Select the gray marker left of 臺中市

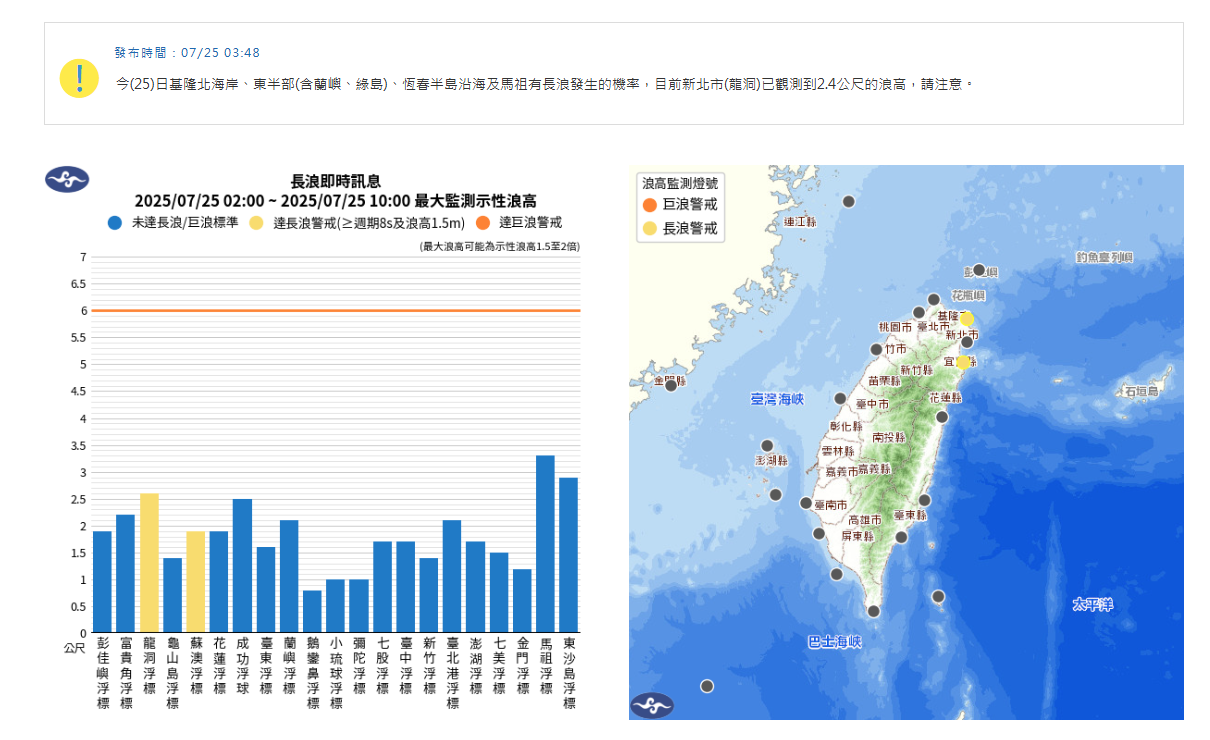tap(840, 398)
